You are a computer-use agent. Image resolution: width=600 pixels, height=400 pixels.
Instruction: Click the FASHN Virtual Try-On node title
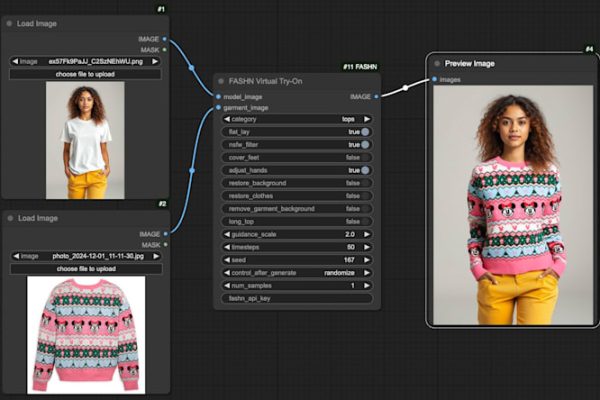pos(265,81)
